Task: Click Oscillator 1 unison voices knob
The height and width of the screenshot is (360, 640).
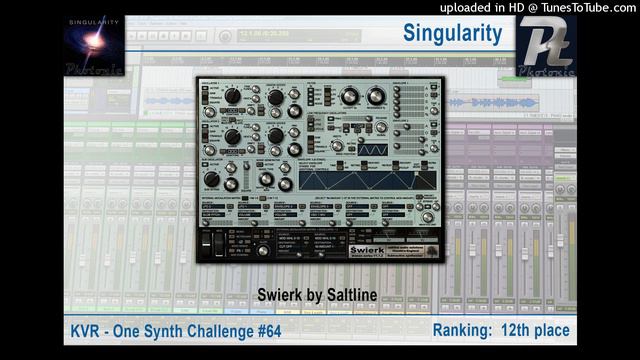Action: click(x=275, y=97)
